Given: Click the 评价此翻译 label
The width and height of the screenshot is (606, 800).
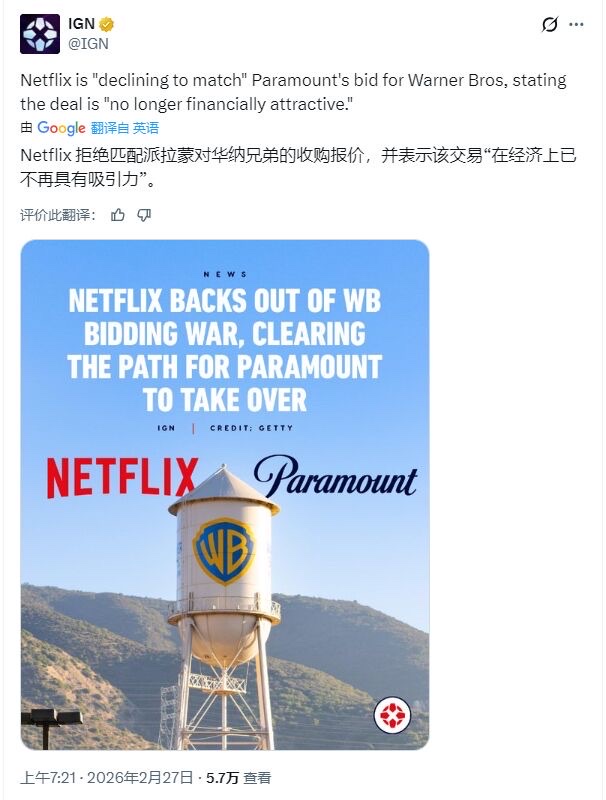Looking at the screenshot, I should [x=58, y=215].
